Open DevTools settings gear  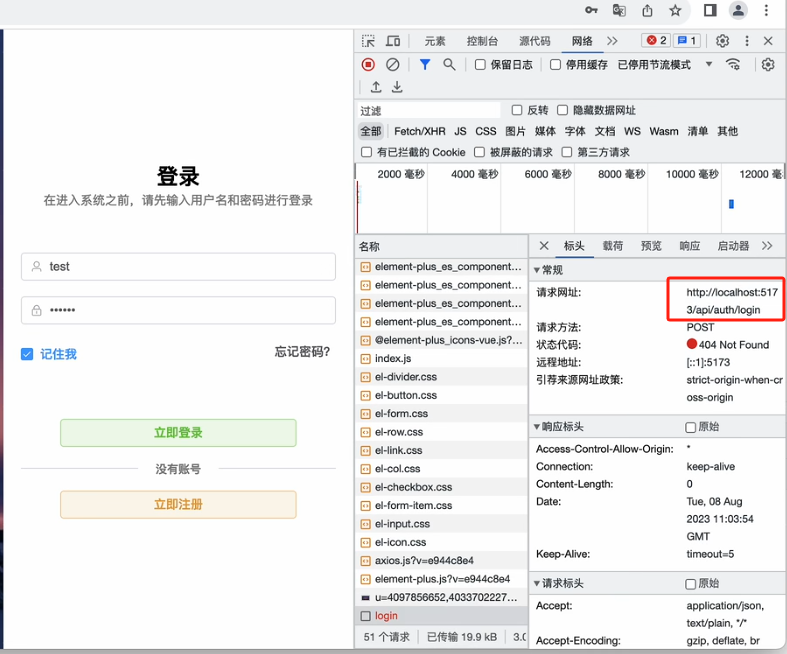[722, 41]
